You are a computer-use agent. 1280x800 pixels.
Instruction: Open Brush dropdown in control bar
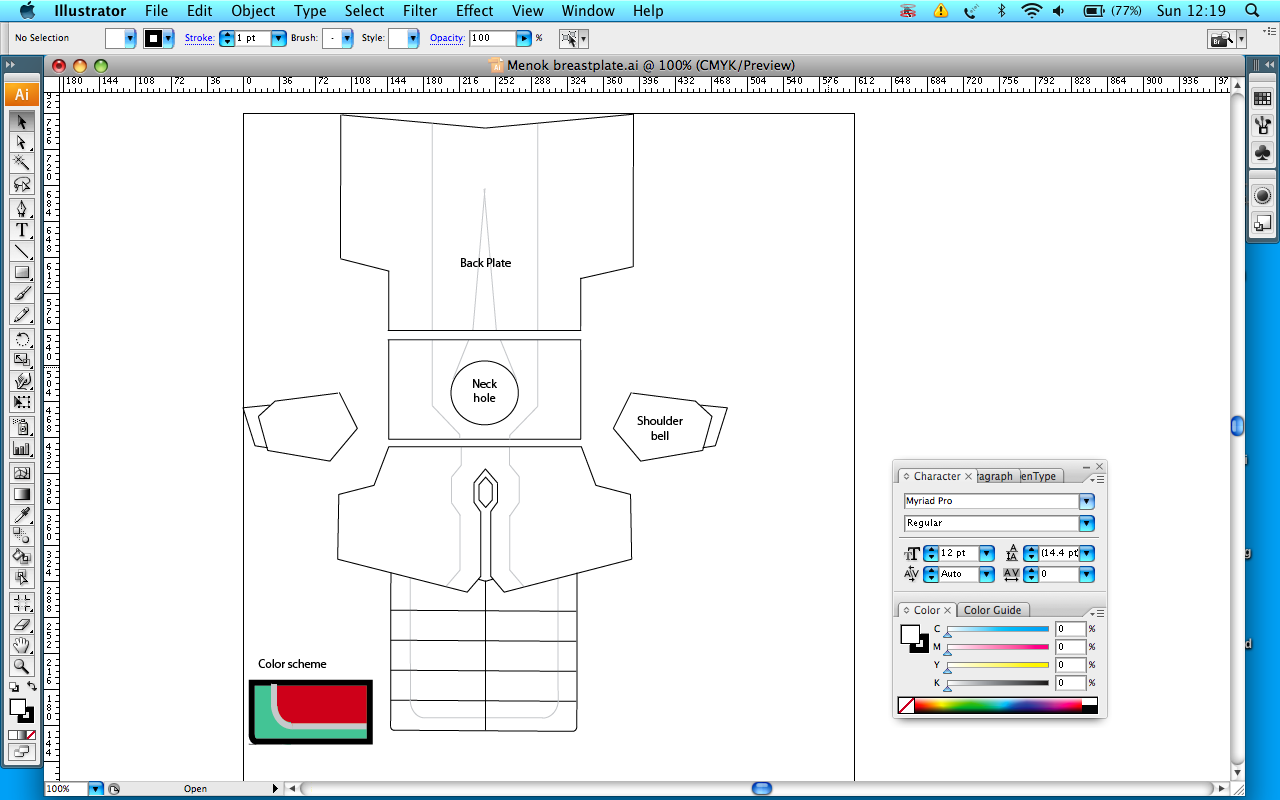click(x=347, y=38)
